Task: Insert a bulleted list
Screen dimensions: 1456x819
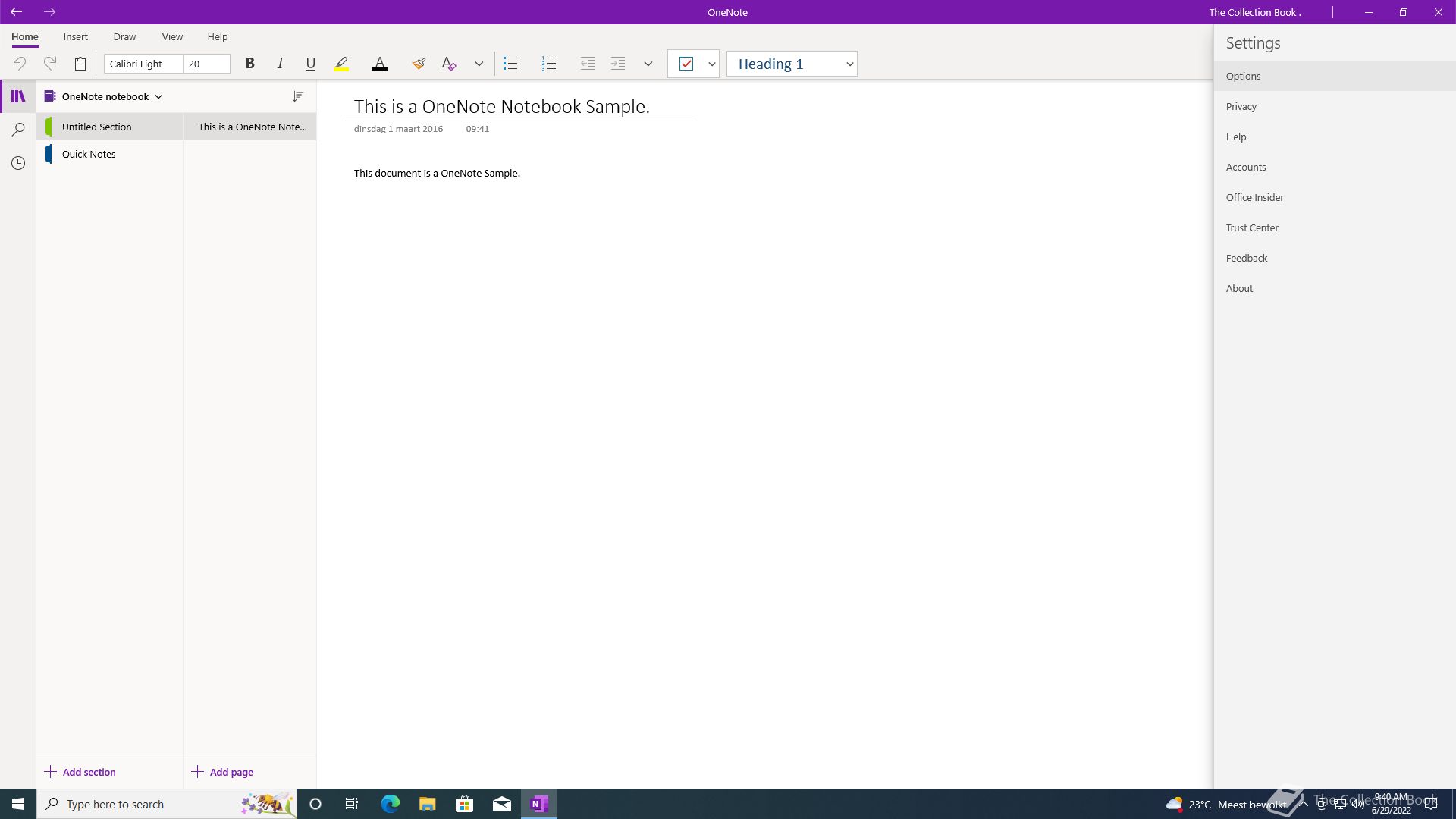Action: (510, 64)
